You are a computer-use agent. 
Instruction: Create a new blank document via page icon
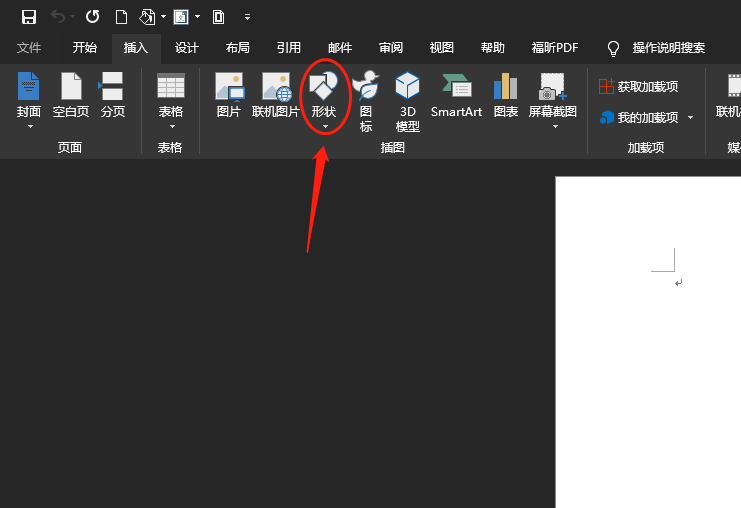pyautogui.click(x=121, y=17)
